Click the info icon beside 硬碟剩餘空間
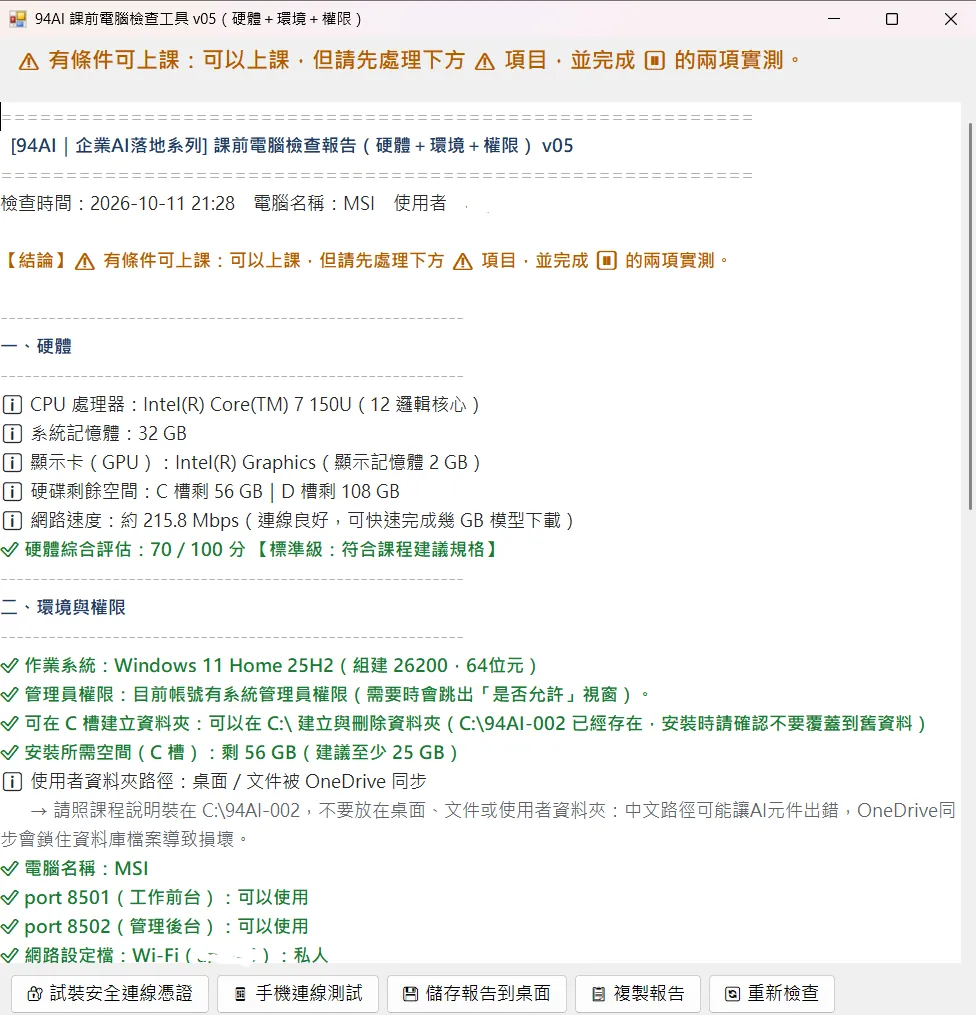This screenshot has height=1015, width=976. click(12, 492)
